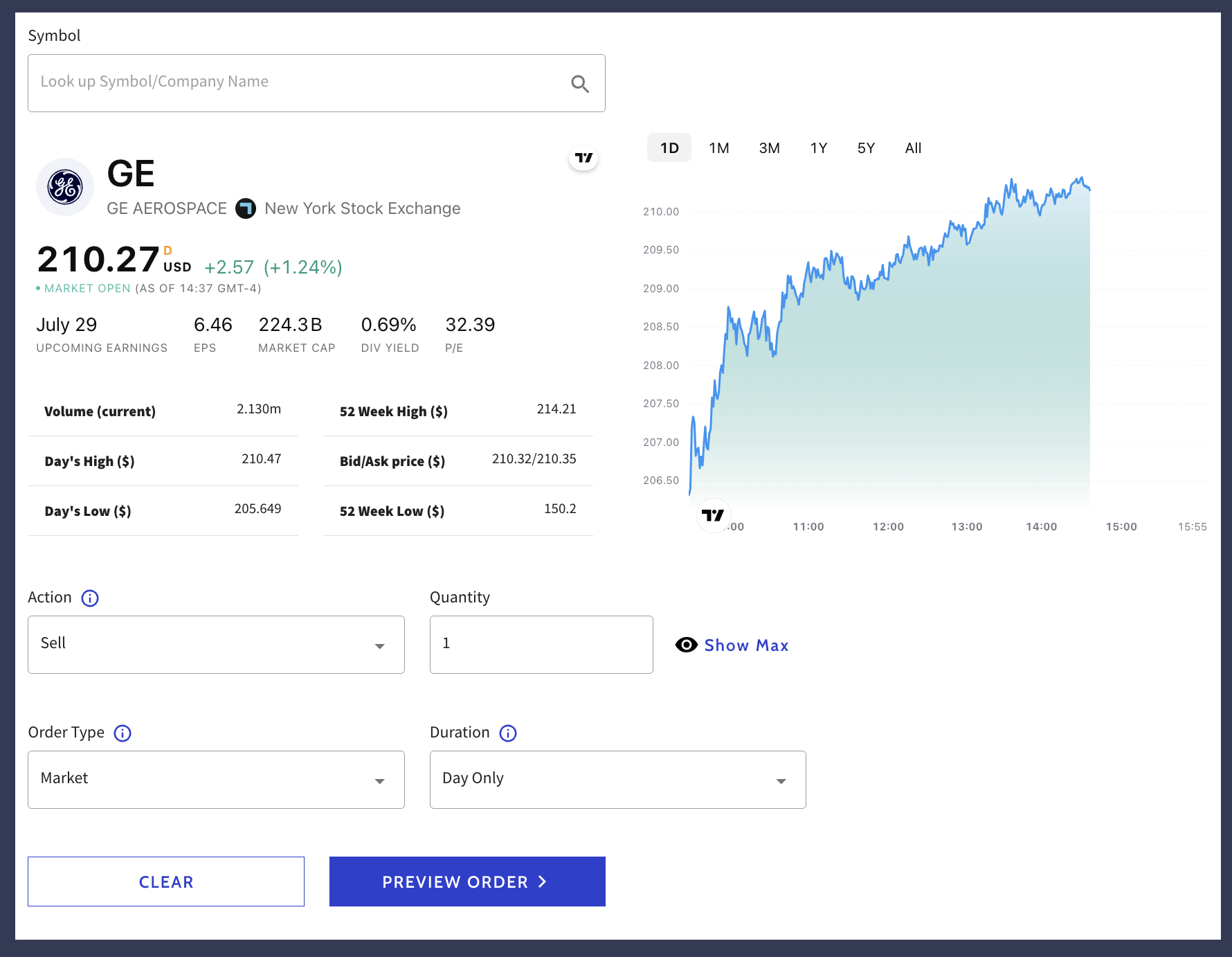Select the 5Y chart range tab

(x=866, y=148)
